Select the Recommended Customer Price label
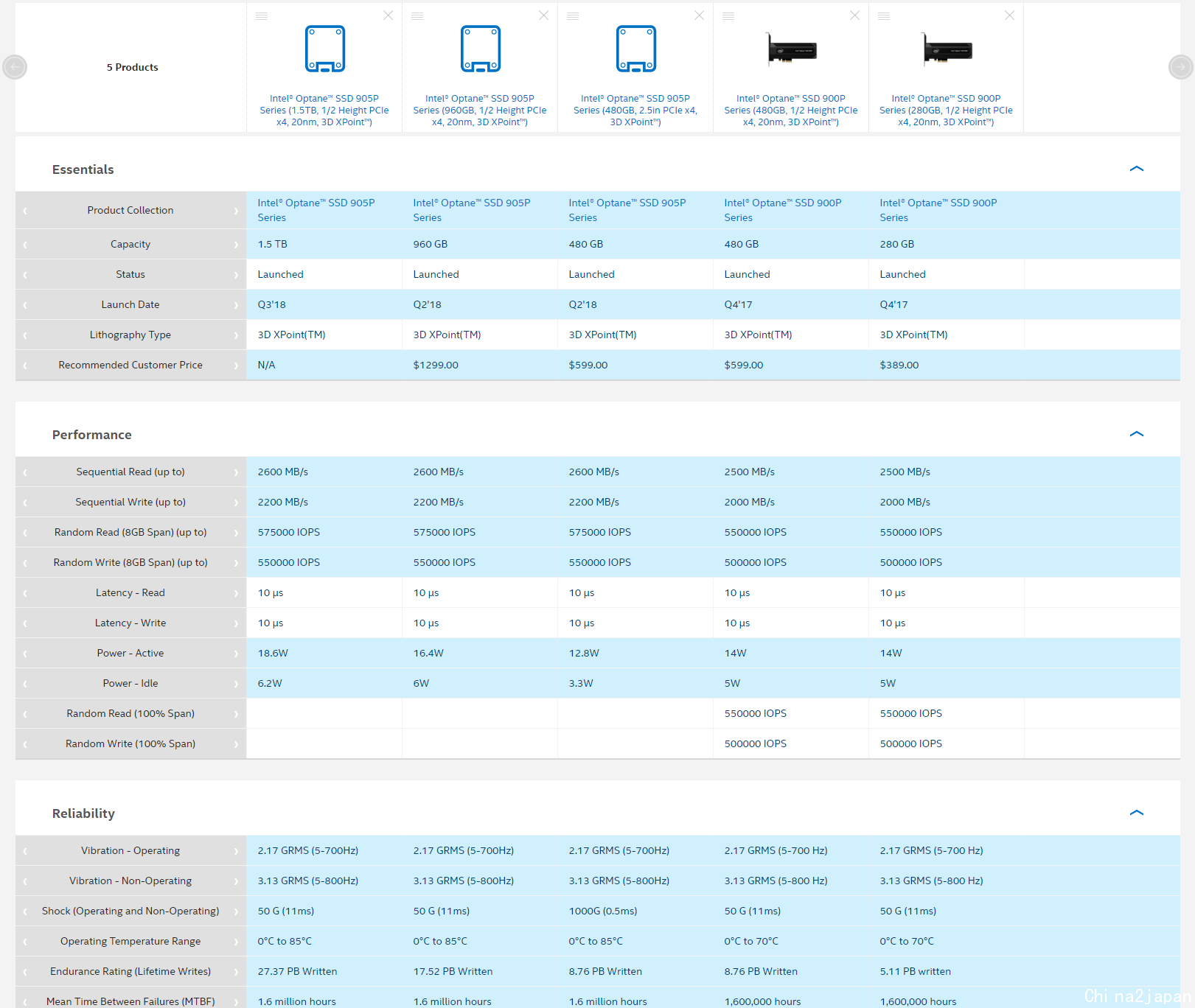This screenshot has width=1195, height=1008. [130, 365]
